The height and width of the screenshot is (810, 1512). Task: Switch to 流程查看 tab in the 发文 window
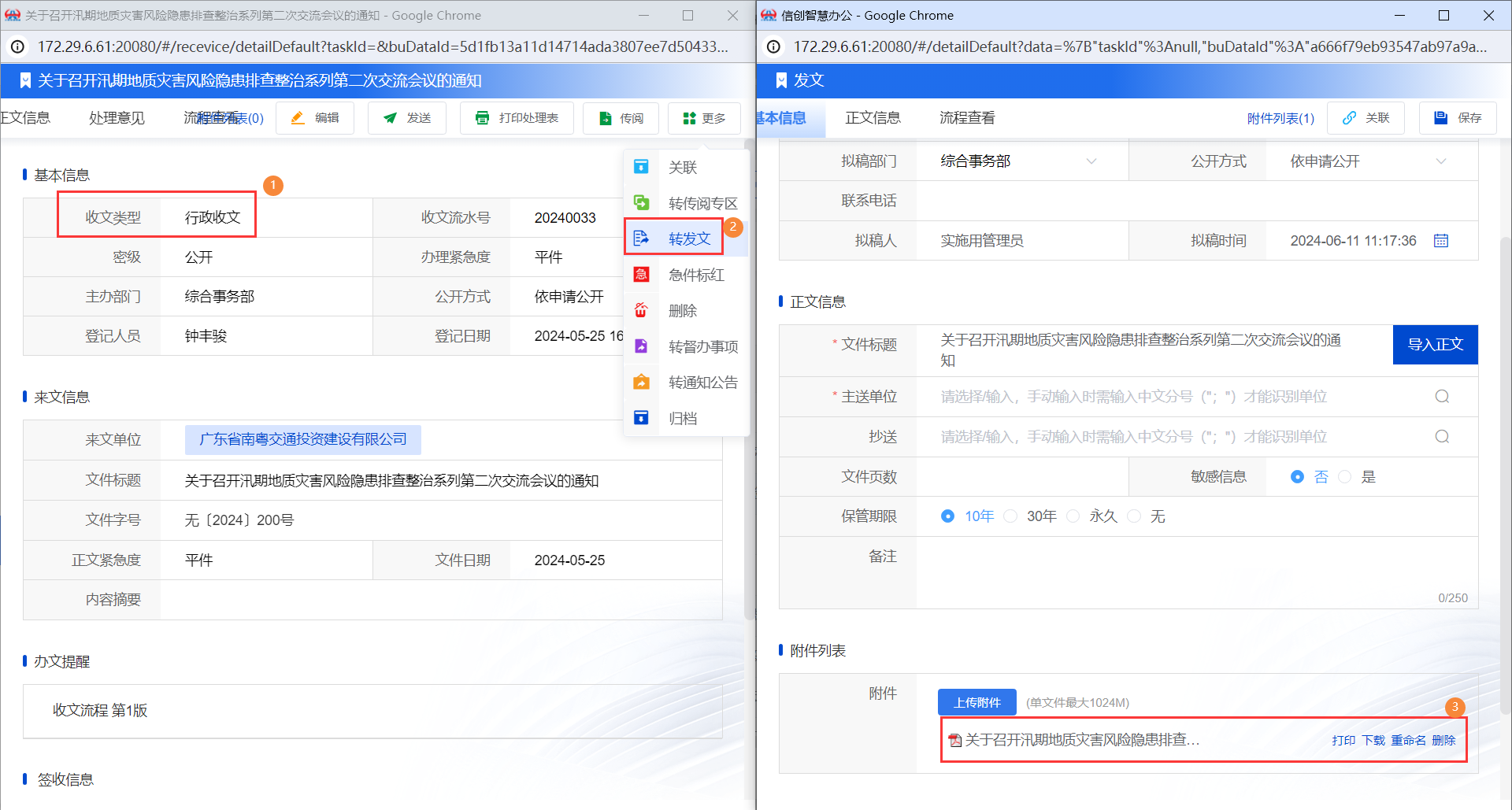pos(967,118)
